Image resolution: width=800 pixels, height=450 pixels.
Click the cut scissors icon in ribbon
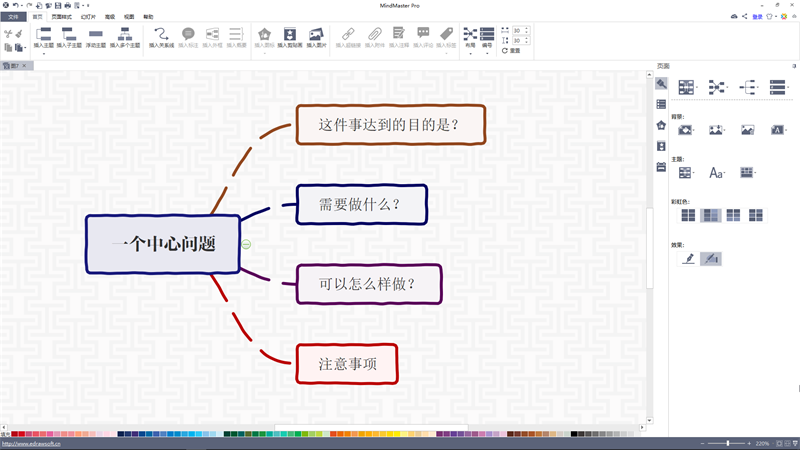point(8,34)
